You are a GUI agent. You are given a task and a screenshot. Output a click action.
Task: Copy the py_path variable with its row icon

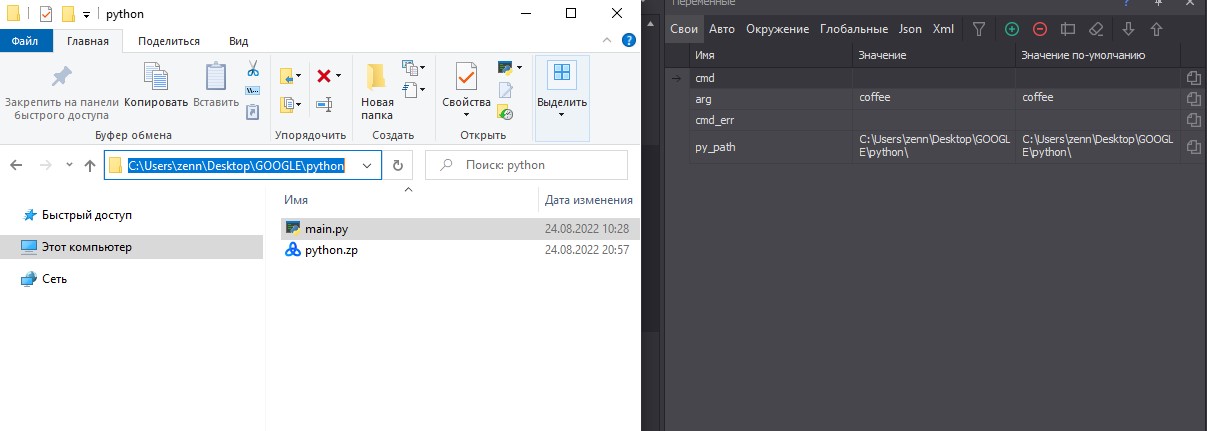click(x=1193, y=147)
